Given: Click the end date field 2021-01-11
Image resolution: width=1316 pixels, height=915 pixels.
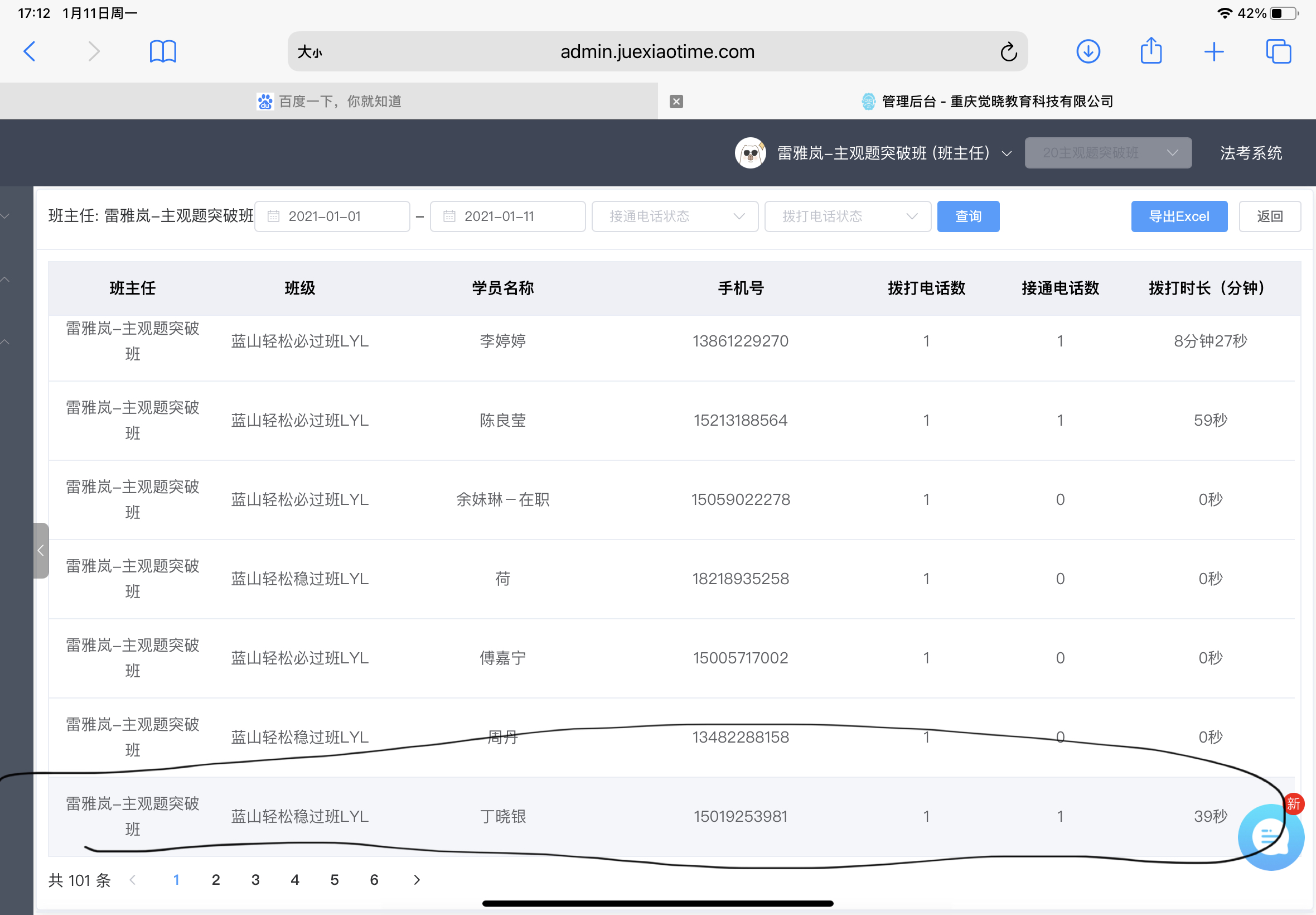Looking at the screenshot, I should pyautogui.click(x=507, y=216).
